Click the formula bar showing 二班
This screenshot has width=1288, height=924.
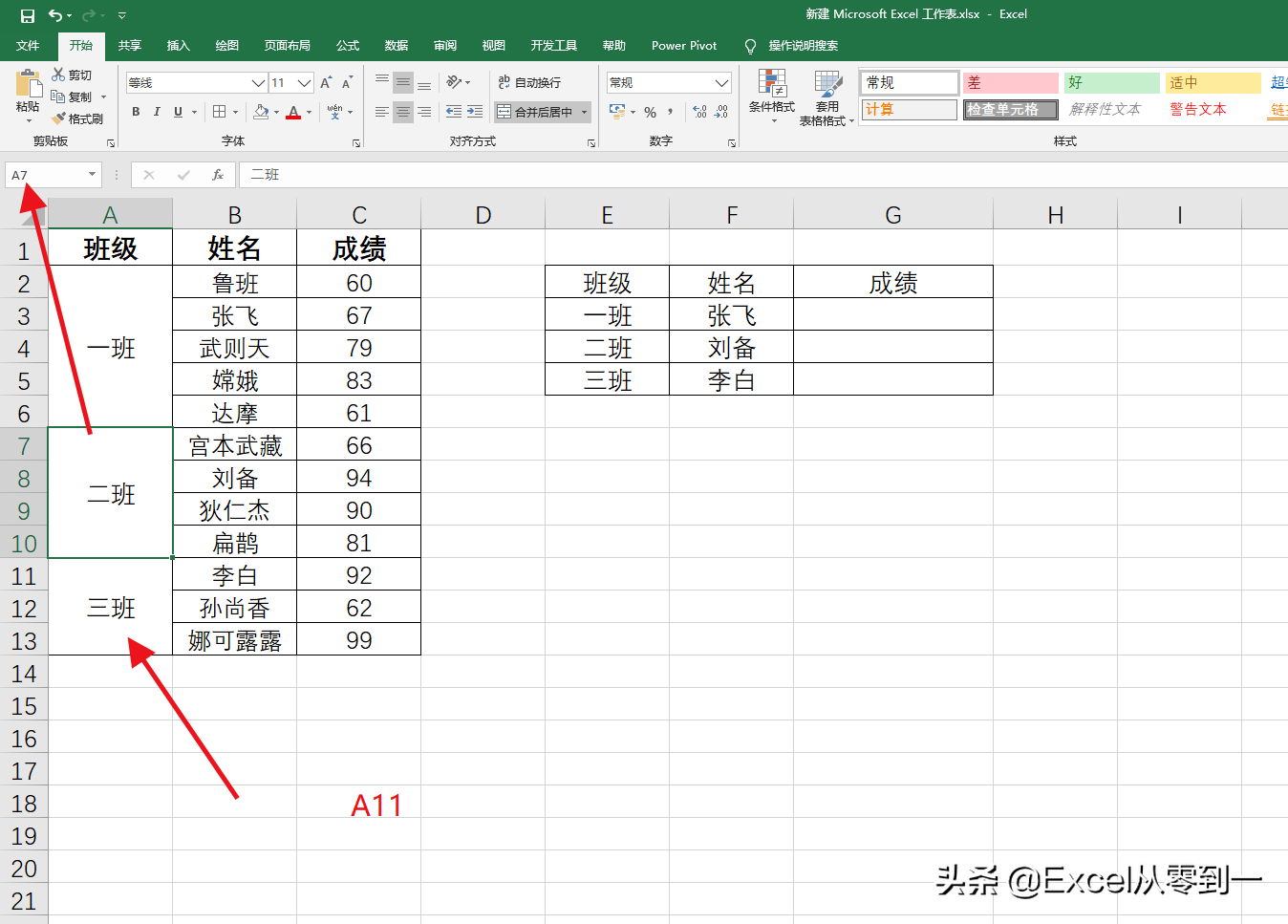point(762,175)
